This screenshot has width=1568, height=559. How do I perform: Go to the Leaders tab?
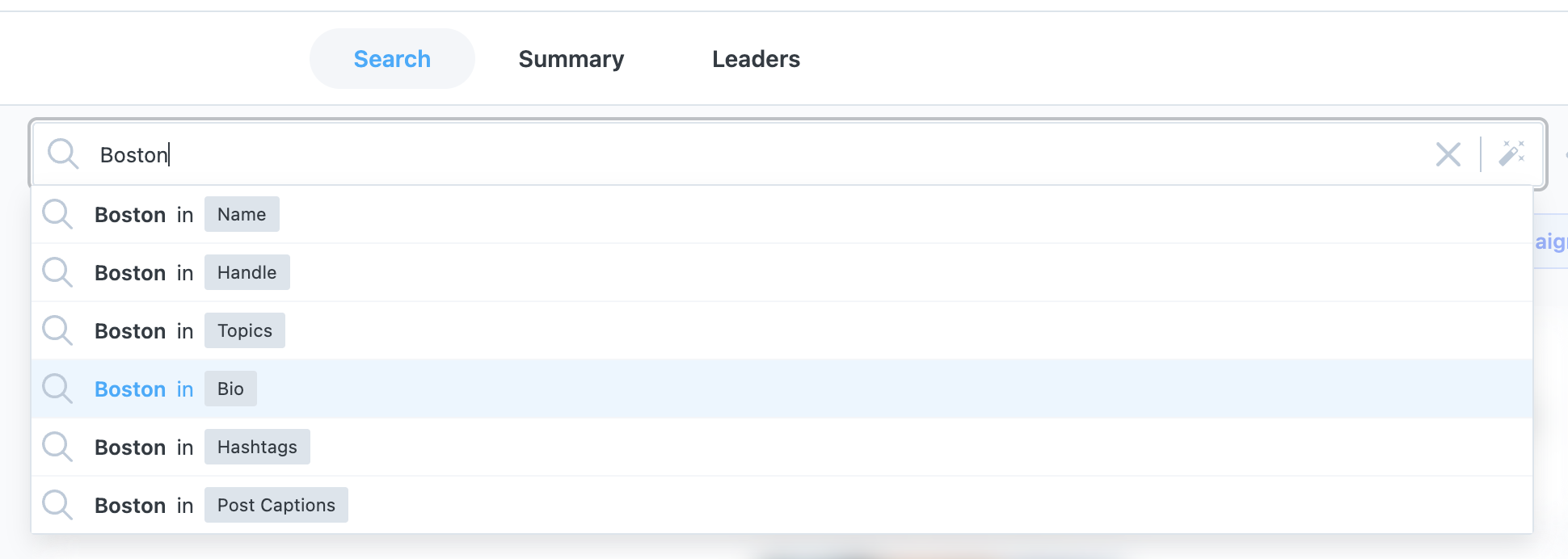pos(756,59)
